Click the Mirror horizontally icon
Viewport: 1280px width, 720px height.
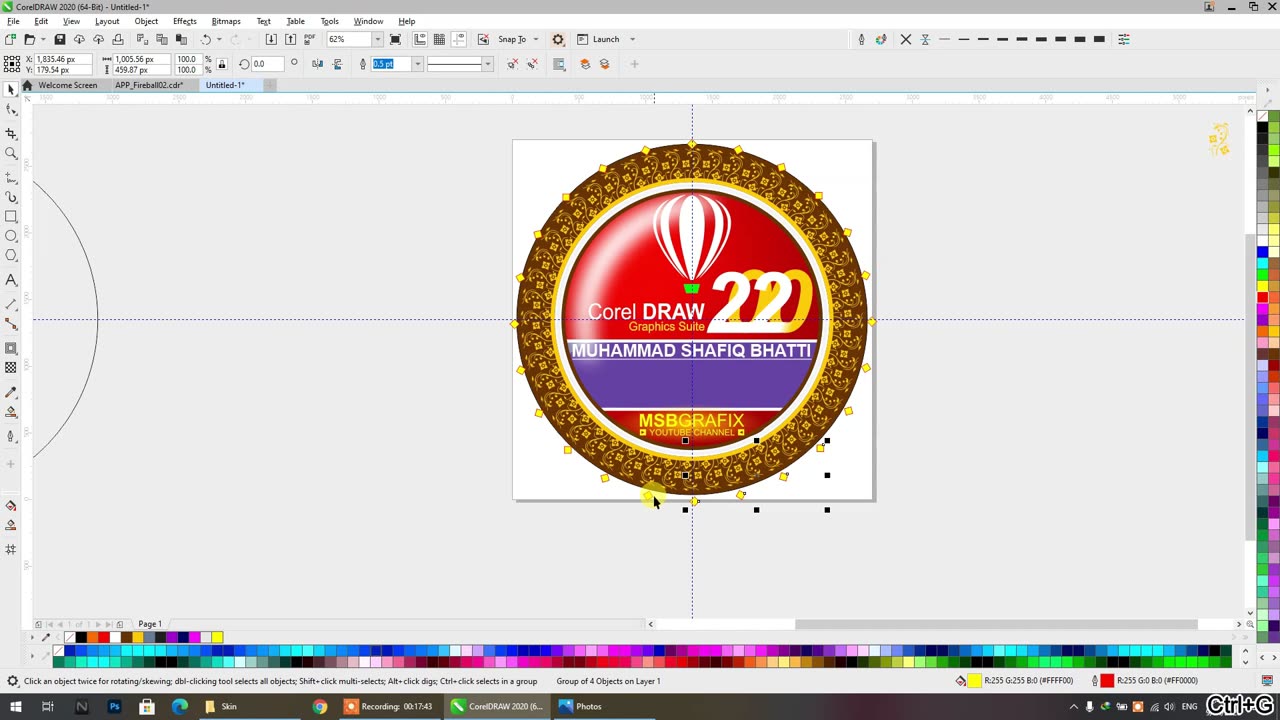317,64
